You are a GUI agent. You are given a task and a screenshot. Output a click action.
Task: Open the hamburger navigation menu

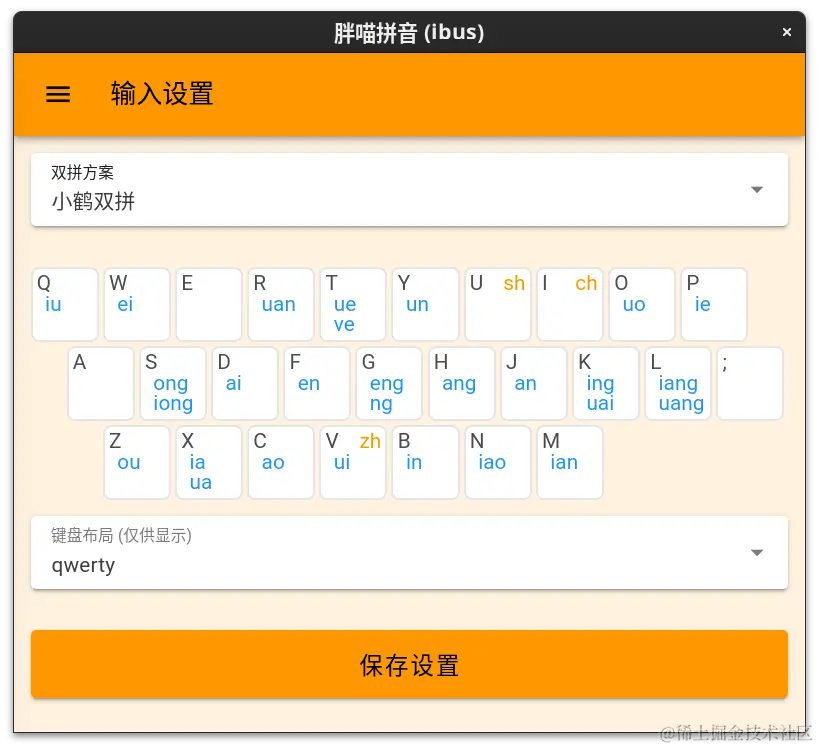(x=58, y=95)
